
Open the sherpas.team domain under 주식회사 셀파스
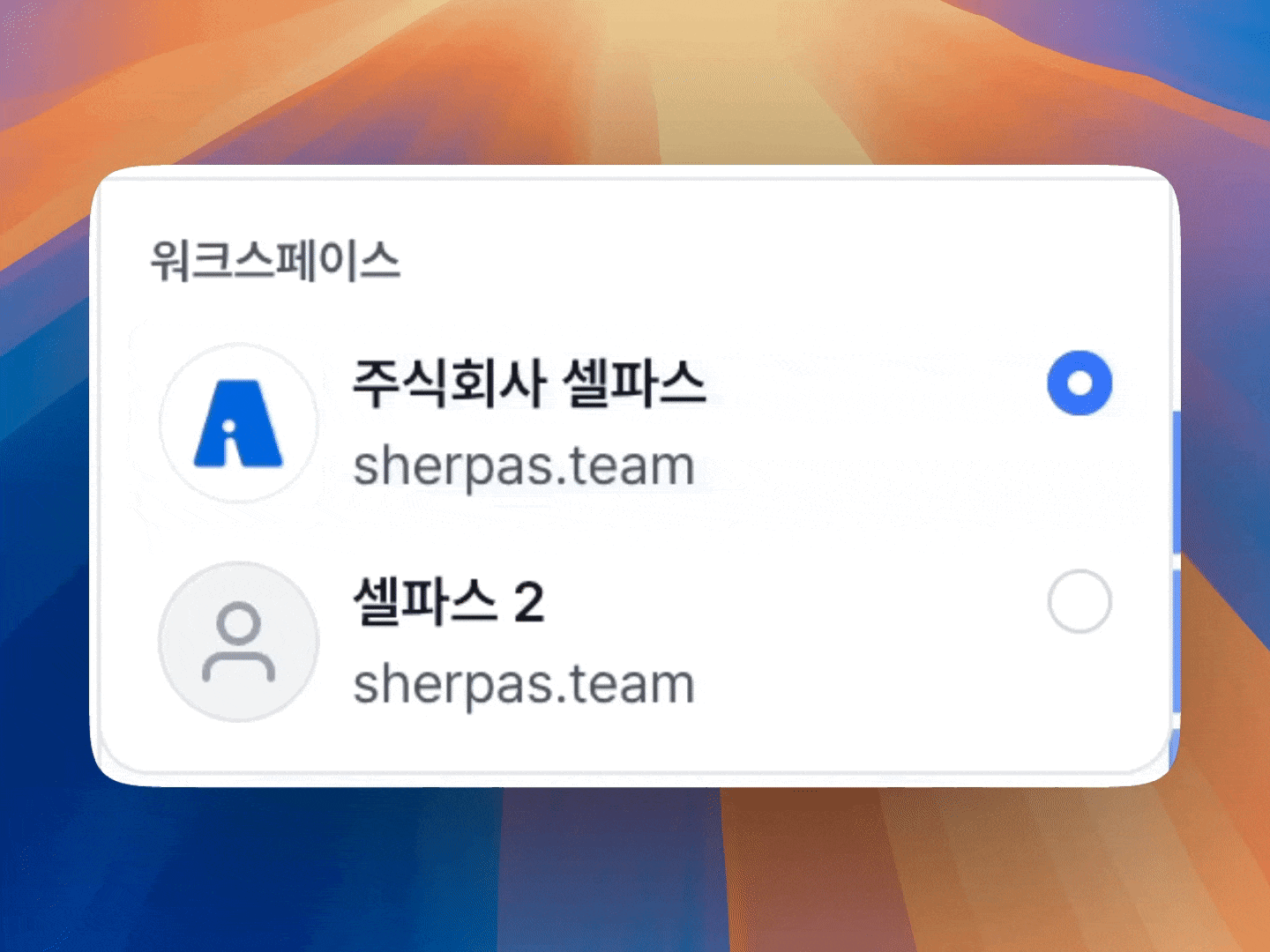pos(524,465)
